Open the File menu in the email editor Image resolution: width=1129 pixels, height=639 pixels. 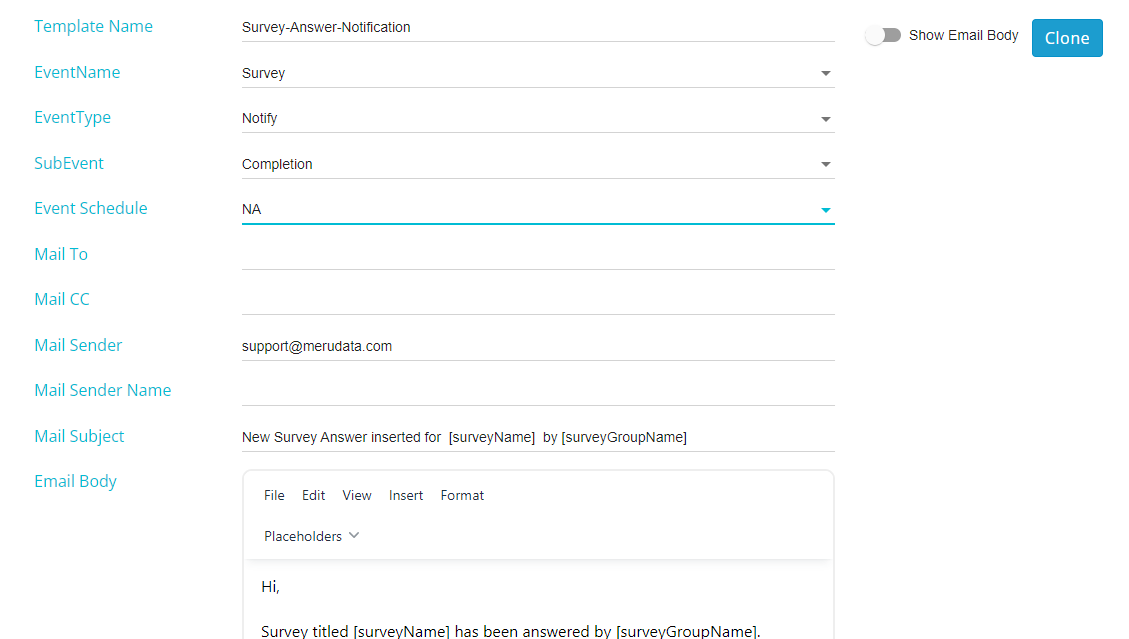pos(274,496)
